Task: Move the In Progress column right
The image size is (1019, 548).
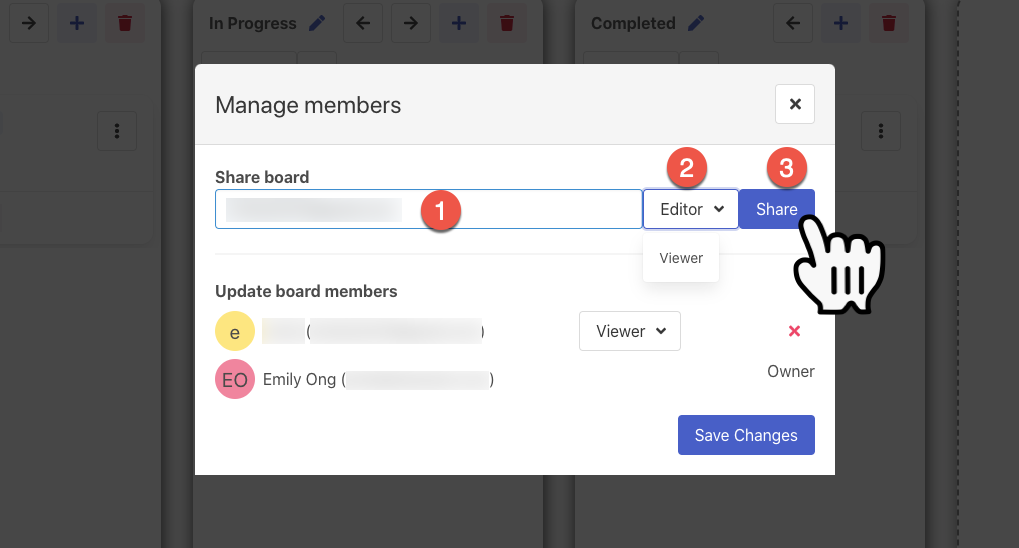Action: (x=411, y=23)
